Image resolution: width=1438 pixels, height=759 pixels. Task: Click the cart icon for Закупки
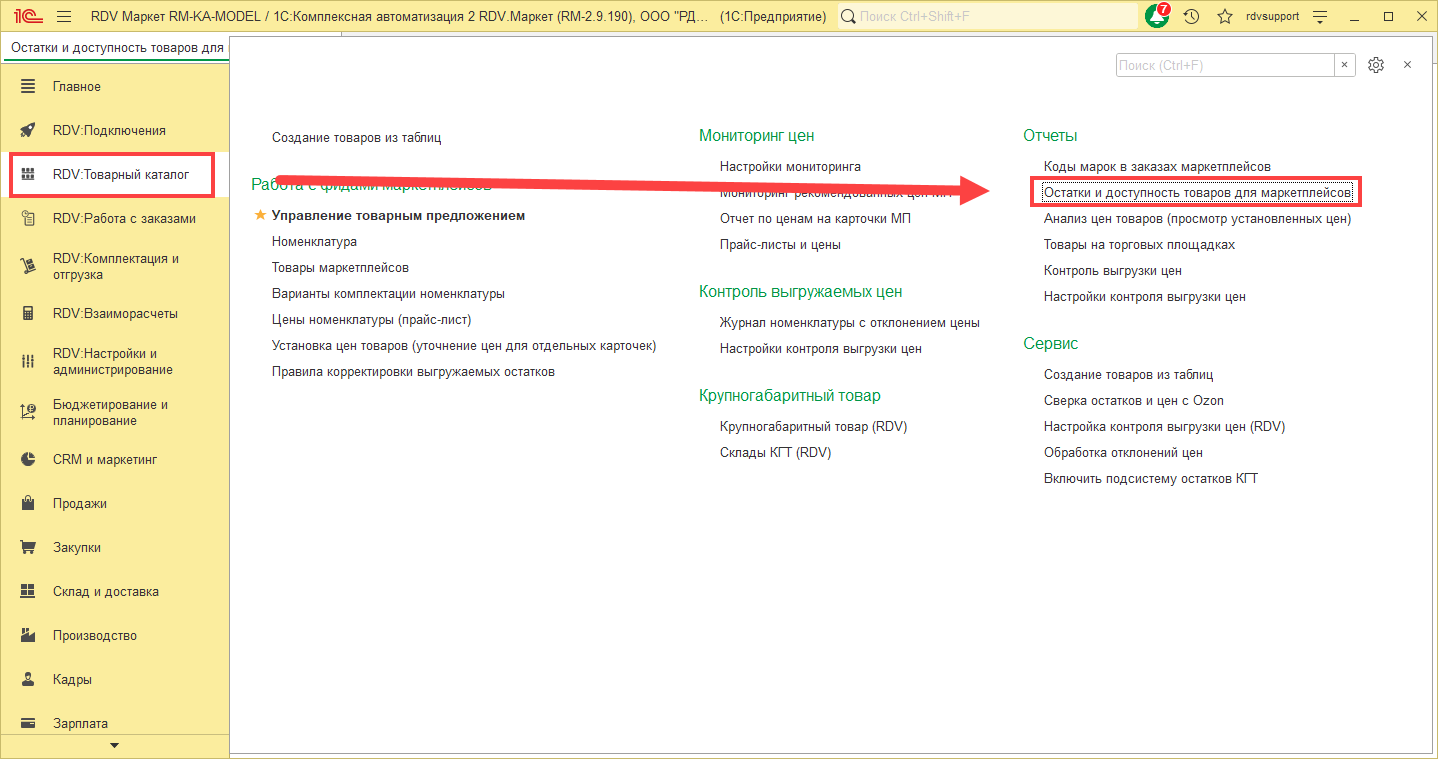tap(28, 547)
